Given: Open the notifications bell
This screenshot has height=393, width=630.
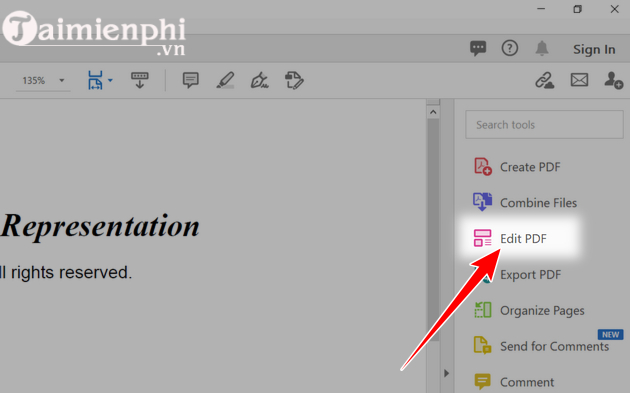Looking at the screenshot, I should click(542, 49).
